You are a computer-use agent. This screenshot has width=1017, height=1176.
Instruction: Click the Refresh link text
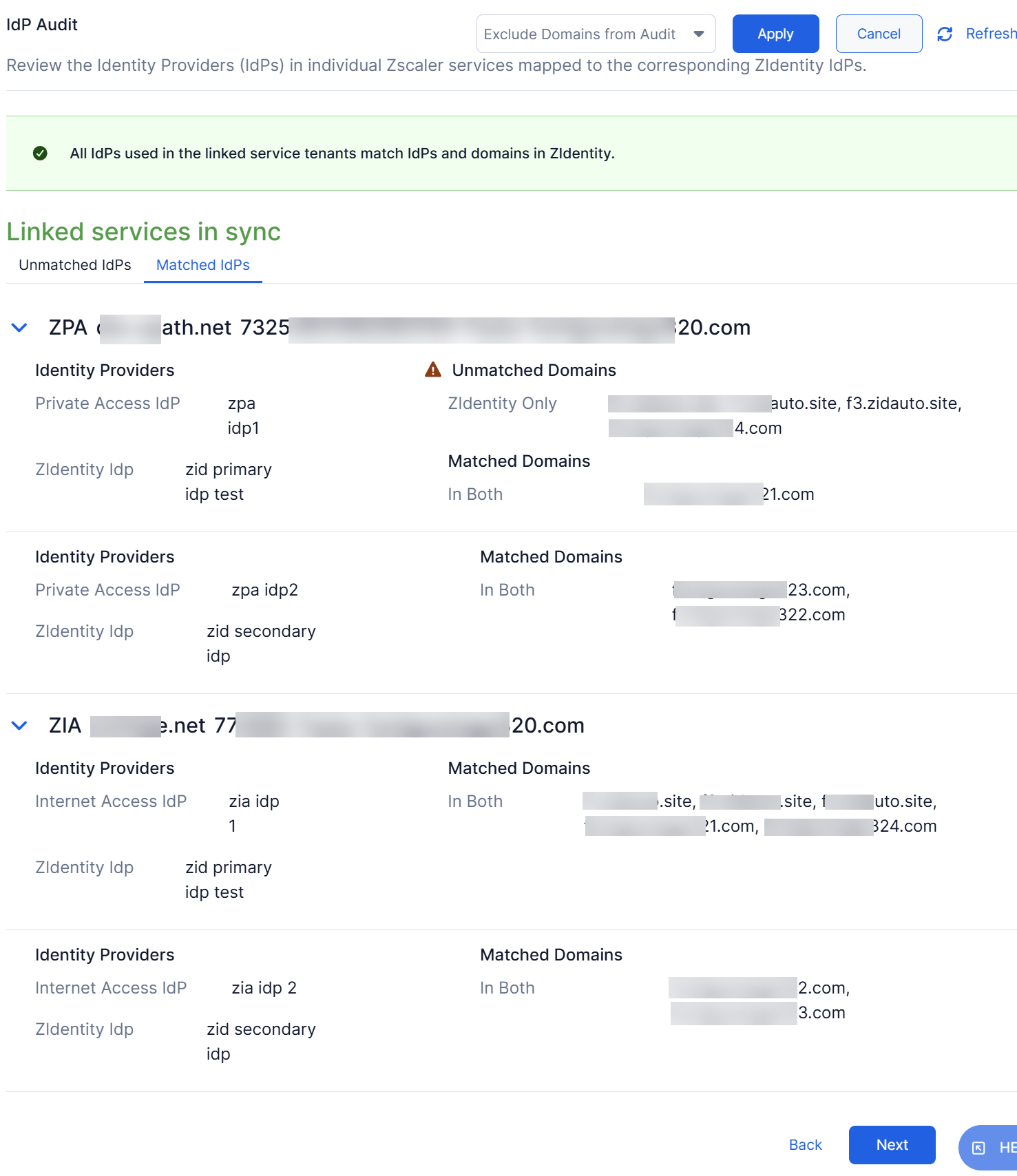pos(991,34)
